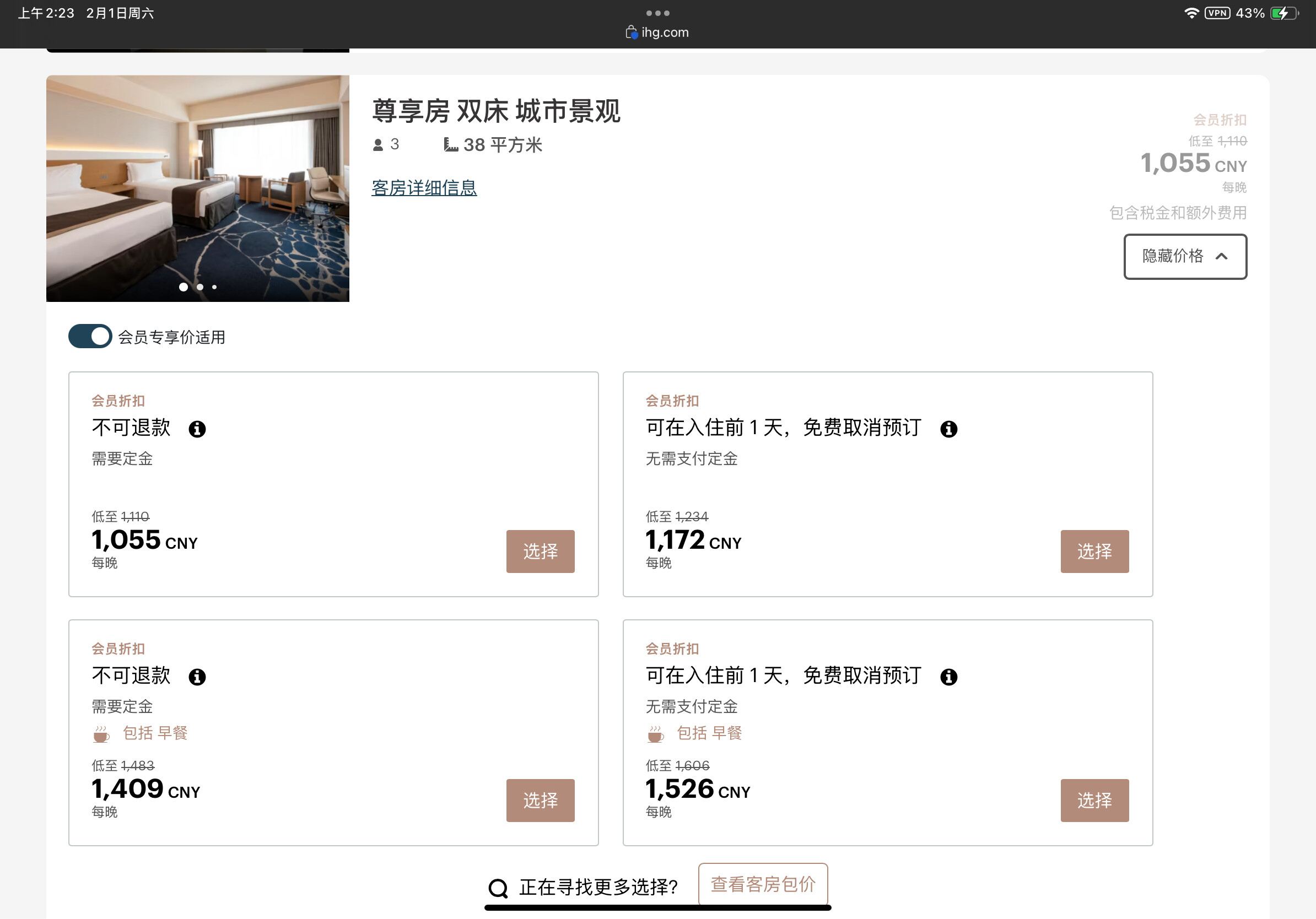Viewport: 1316px width, 919px height.
Task: Click the search magnifier icon near bottom
Action: pyautogui.click(x=498, y=888)
